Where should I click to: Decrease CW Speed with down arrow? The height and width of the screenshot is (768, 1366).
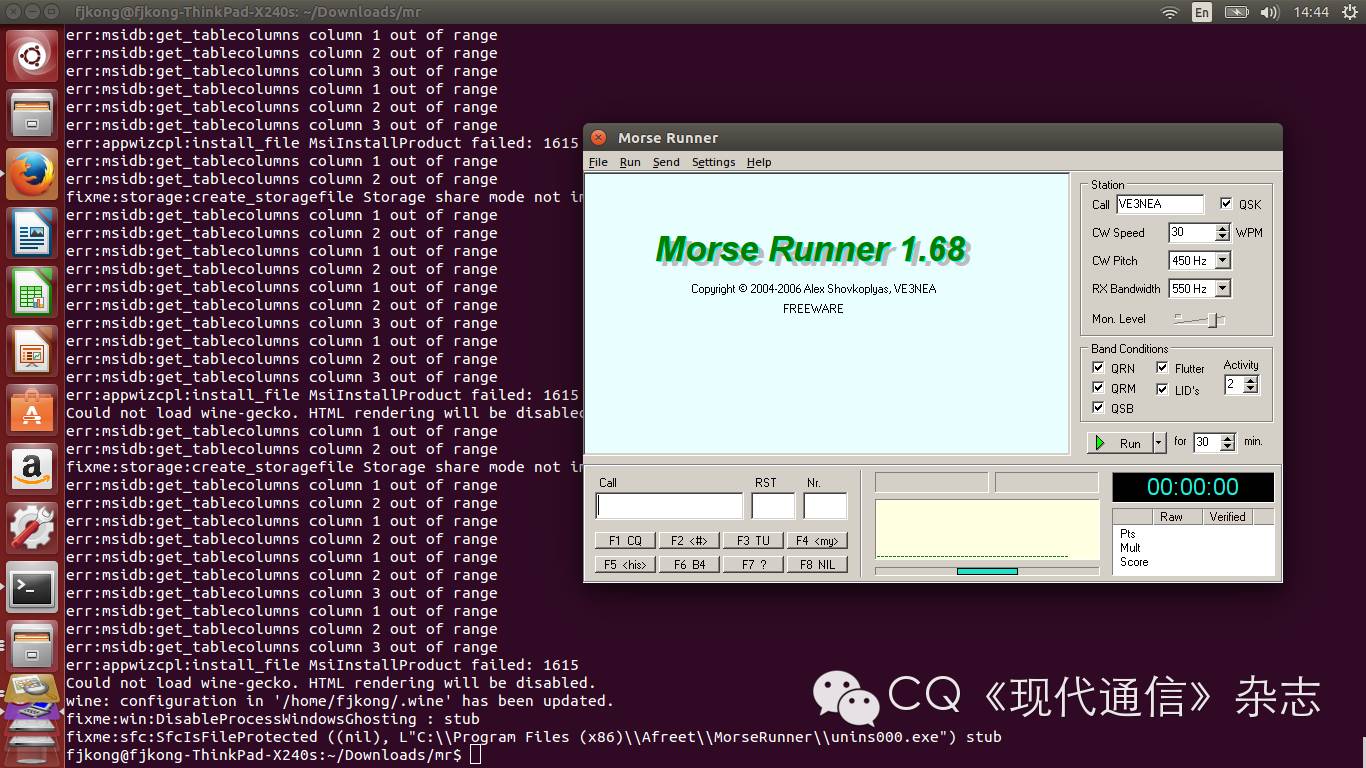[1222, 237]
